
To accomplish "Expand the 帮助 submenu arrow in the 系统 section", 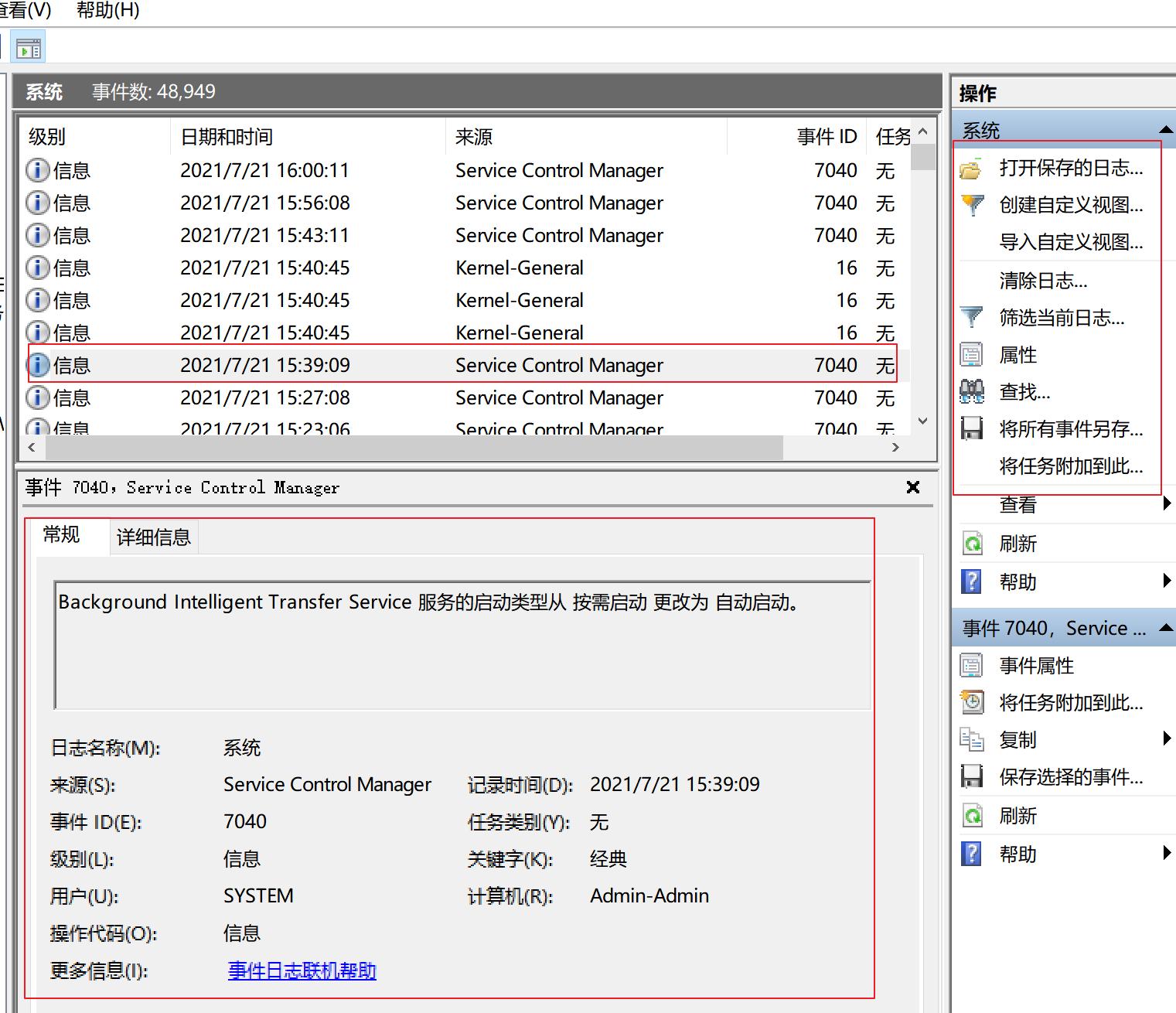I will point(1167,581).
